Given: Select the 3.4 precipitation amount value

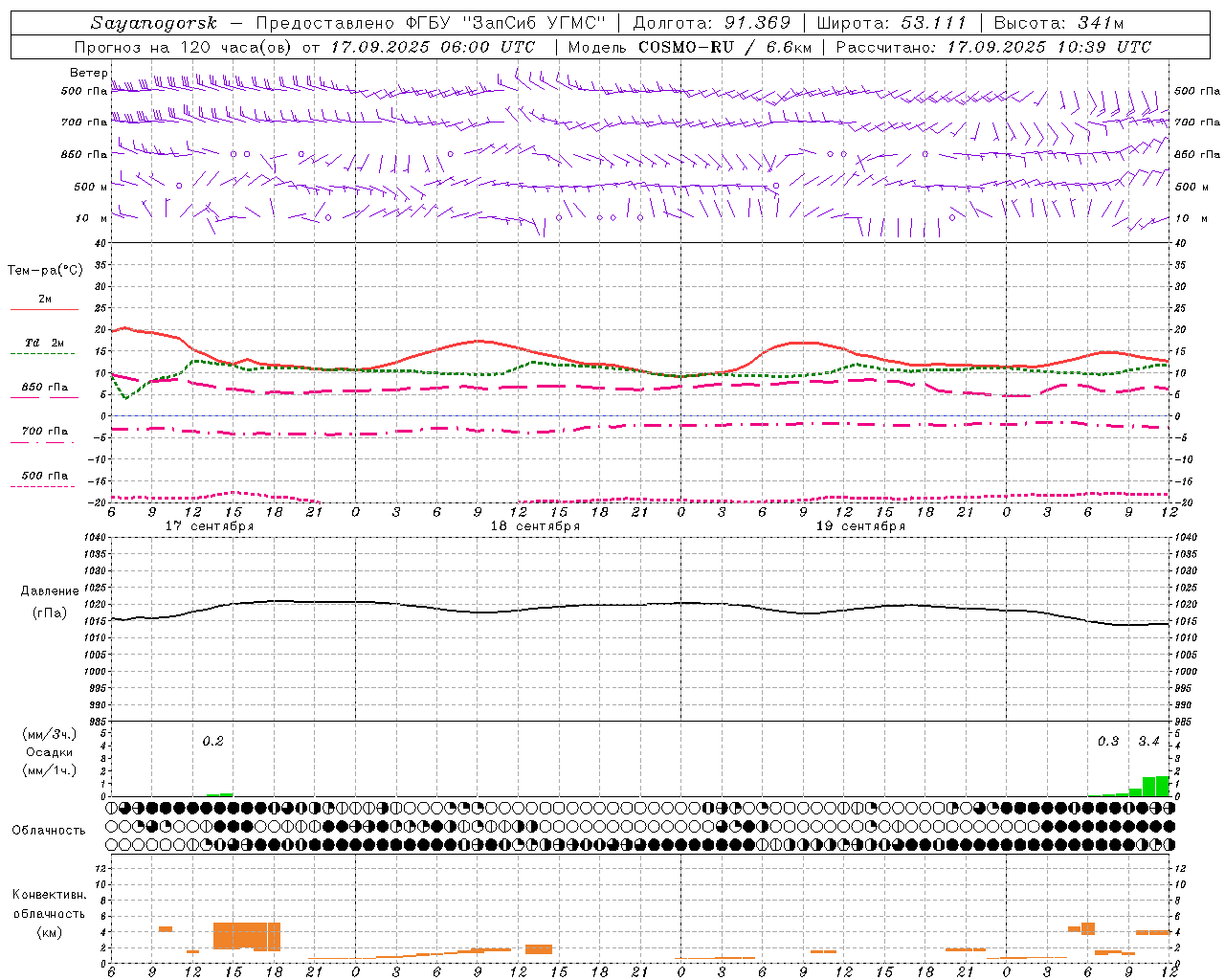Looking at the screenshot, I should pyautogui.click(x=1148, y=742).
